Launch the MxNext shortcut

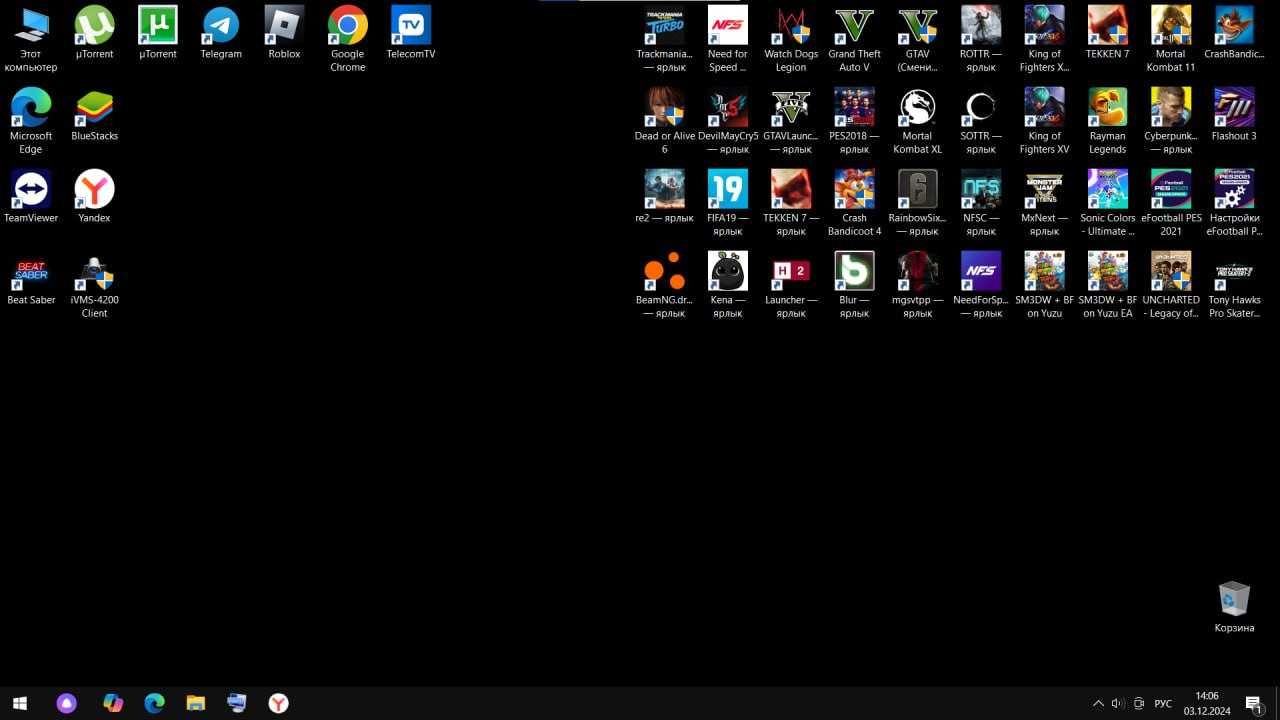click(x=1044, y=204)
